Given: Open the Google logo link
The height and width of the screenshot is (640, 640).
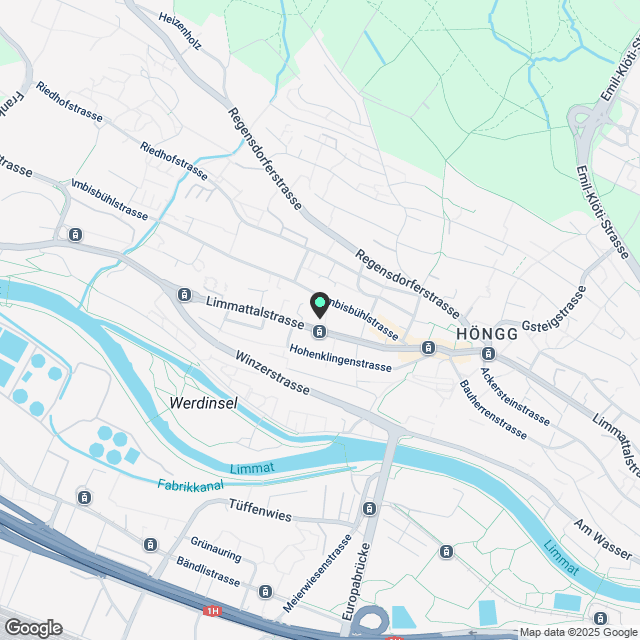Looking at the screenshot, I should [x=34, y=628].
